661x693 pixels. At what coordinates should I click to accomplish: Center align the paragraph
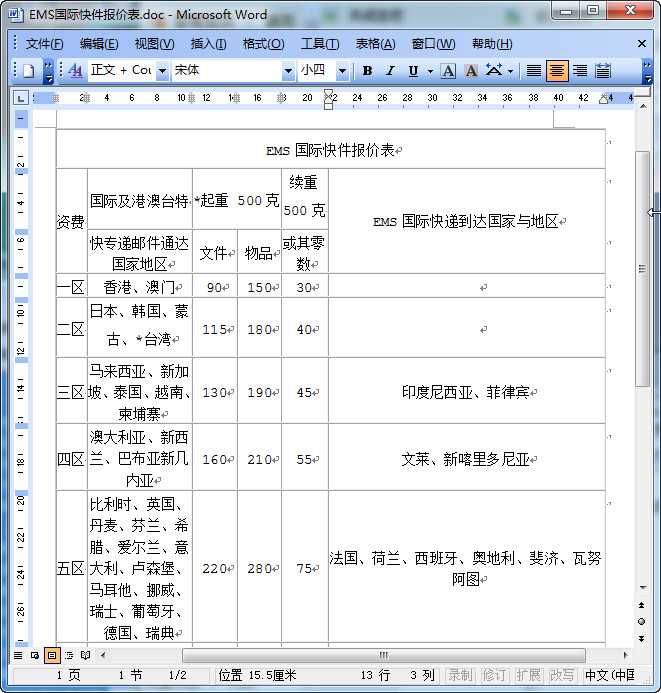coord(557,71)
